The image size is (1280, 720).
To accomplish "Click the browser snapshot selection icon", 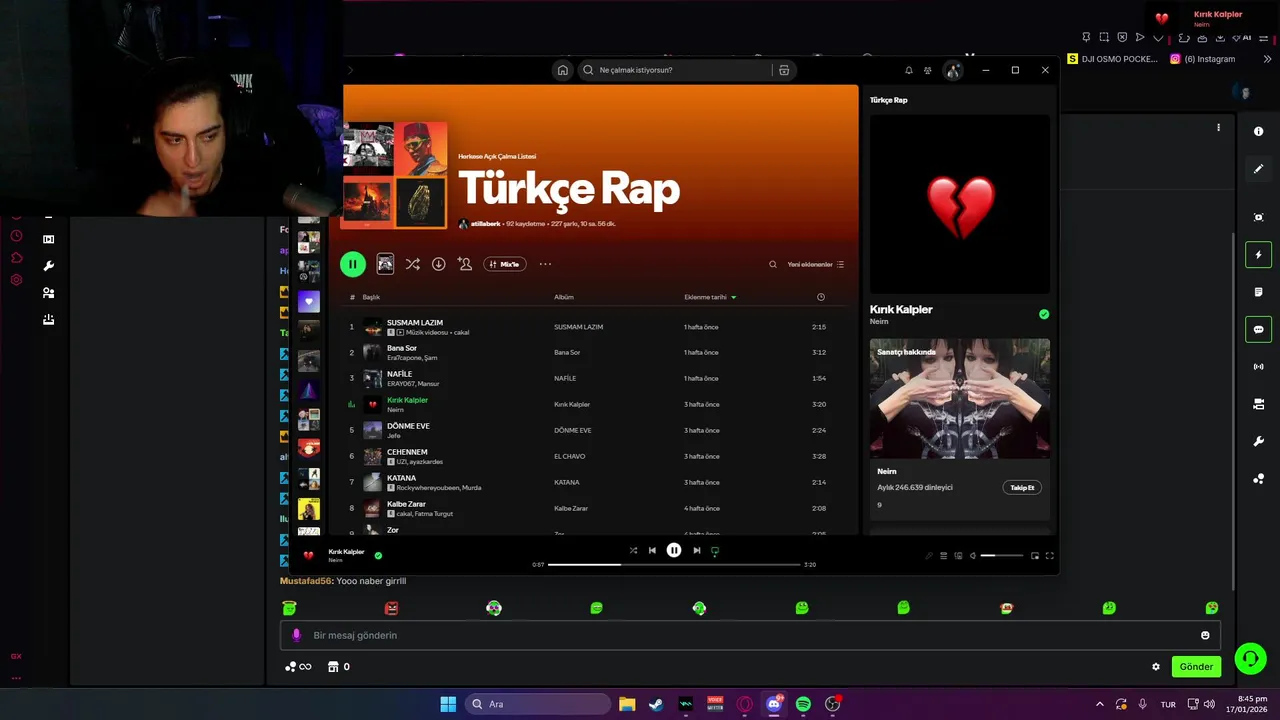I will pyautogui.click(x=1104, y=37).
